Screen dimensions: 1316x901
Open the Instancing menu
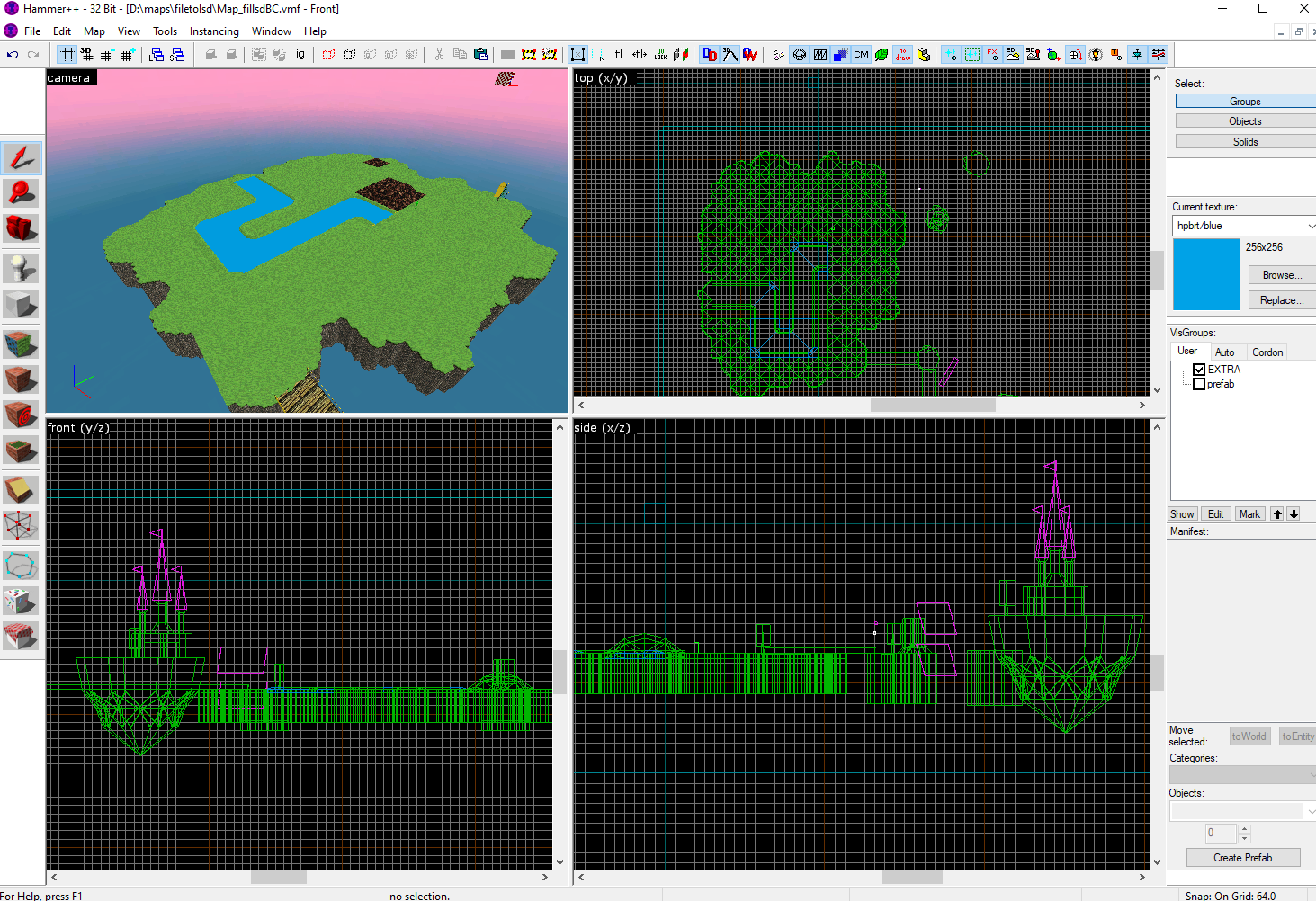[x=214, y=31]
